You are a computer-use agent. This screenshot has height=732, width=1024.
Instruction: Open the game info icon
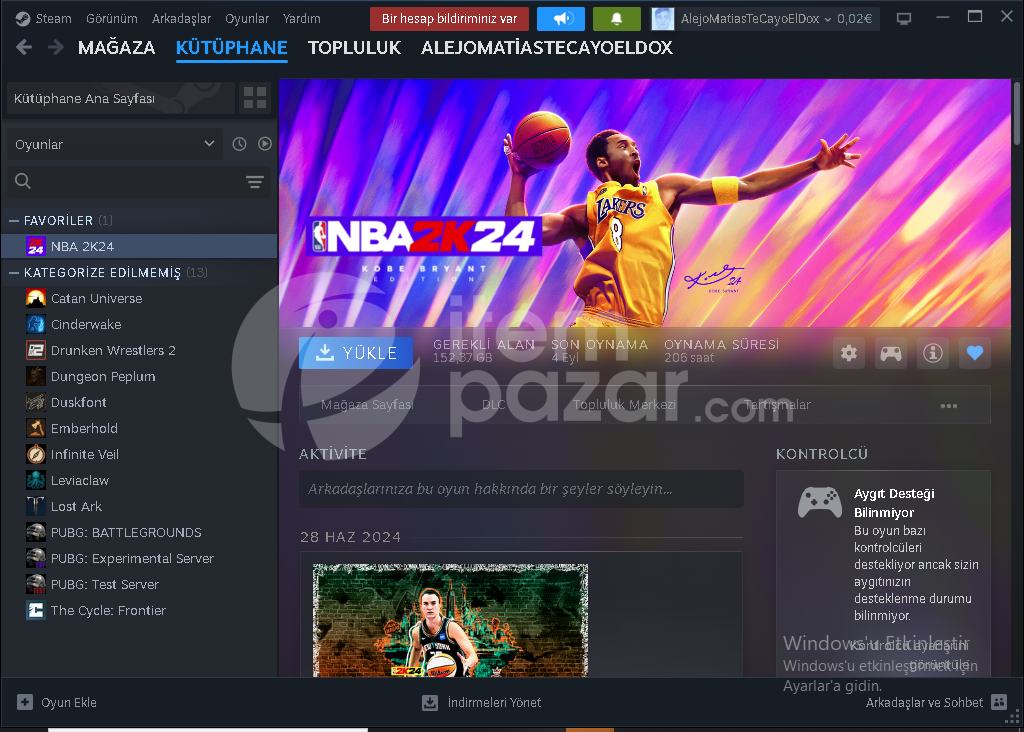933,353
